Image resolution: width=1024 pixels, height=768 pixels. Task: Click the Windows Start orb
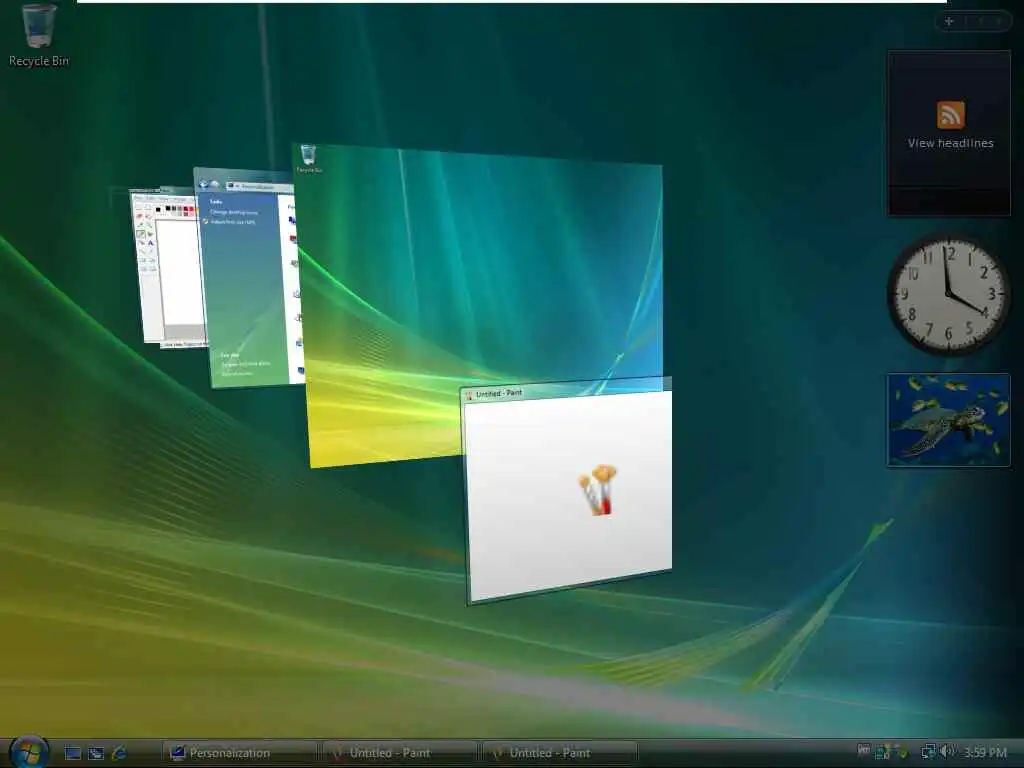29,752
